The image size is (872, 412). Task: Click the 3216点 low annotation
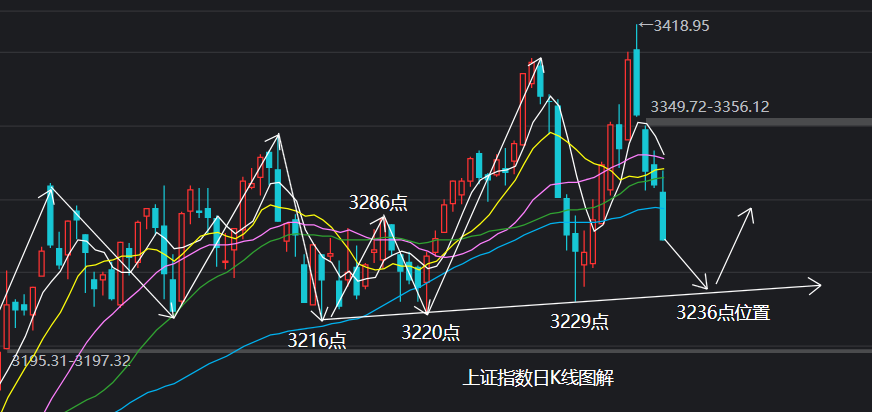[x=317, y=340]
